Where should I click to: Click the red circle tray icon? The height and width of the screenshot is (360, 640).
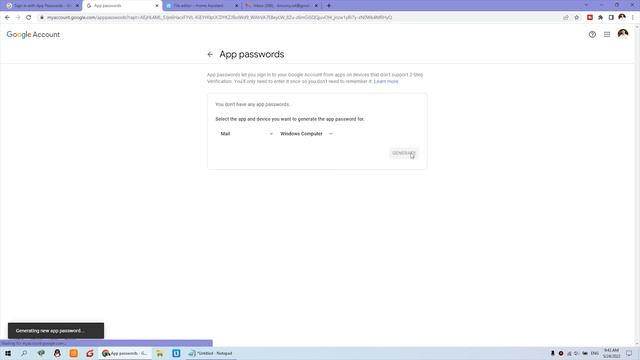561,353
